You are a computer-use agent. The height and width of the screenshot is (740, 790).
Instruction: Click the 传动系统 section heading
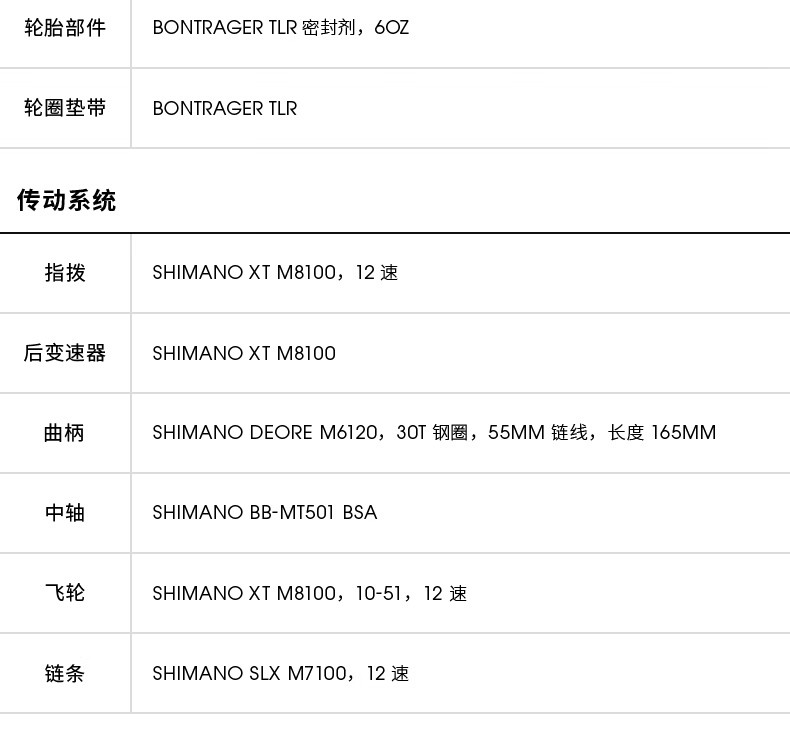(x=67, y=200)
